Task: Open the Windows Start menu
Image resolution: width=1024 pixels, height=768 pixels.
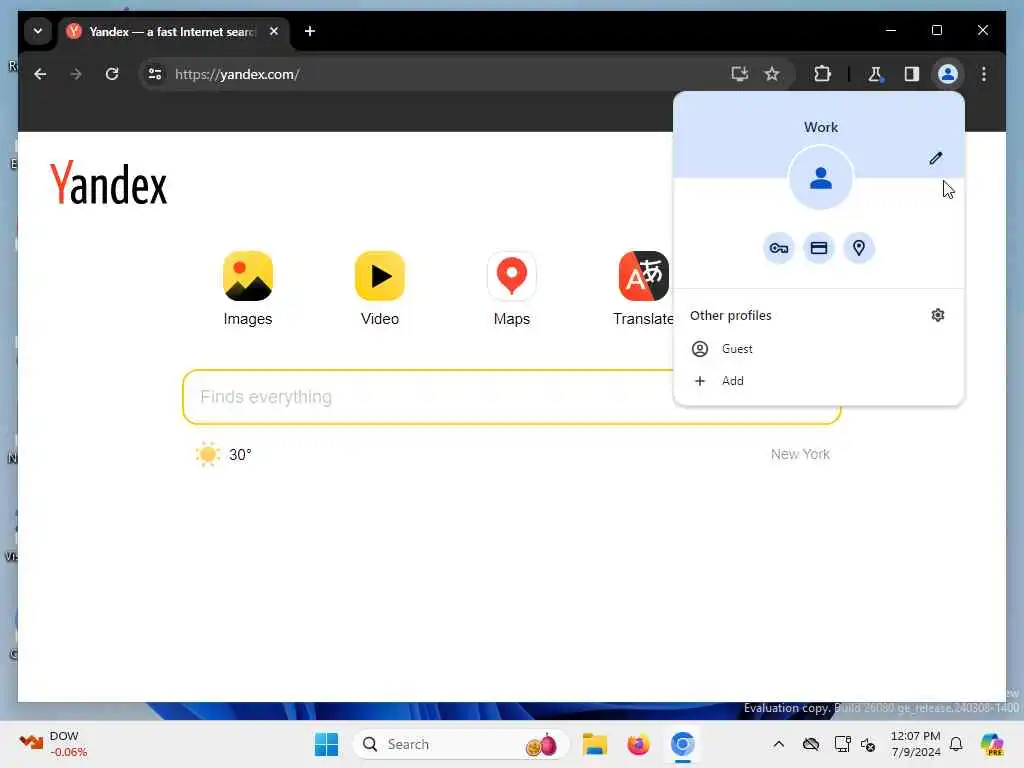Action: (327, 744)
